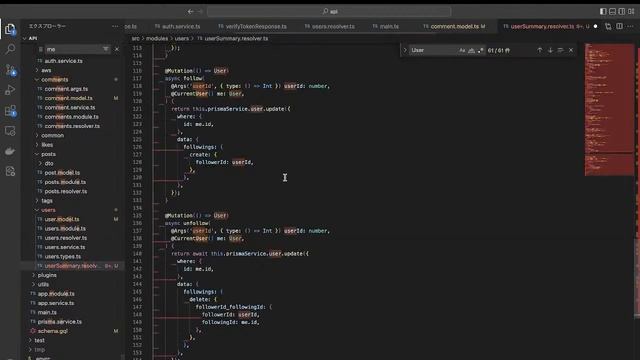Viewport: 640px width, 360px height.
Task: Toggle filter mode in explorer search box
Action: (106, 49)
